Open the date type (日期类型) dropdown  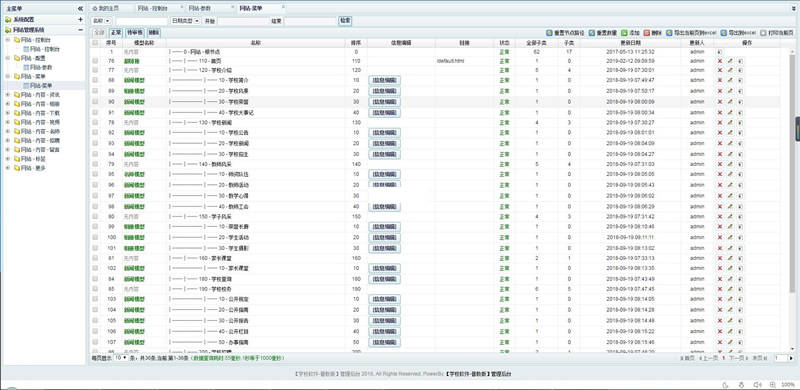click(186, 21)
